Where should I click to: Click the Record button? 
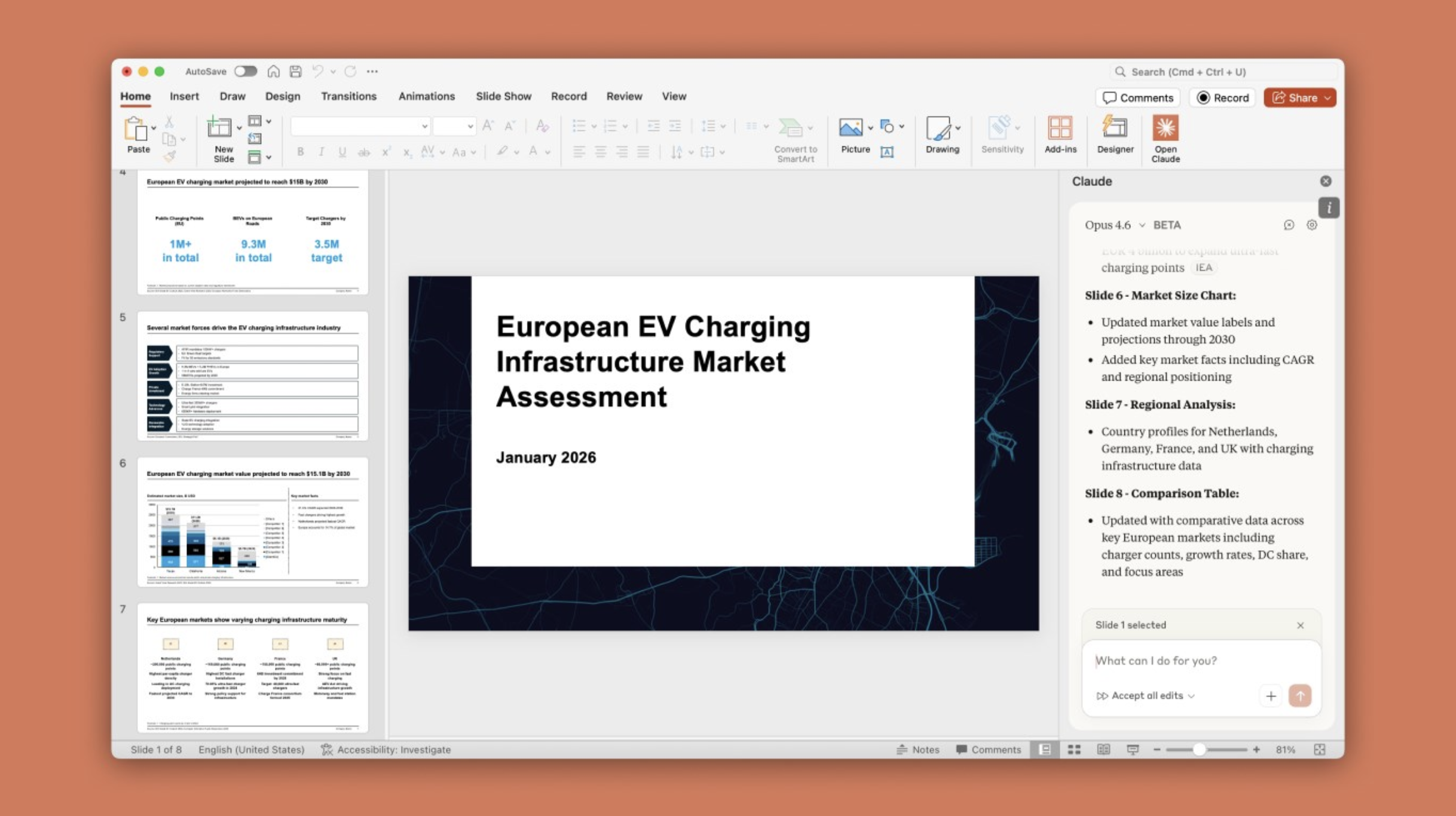(1222, 97)
